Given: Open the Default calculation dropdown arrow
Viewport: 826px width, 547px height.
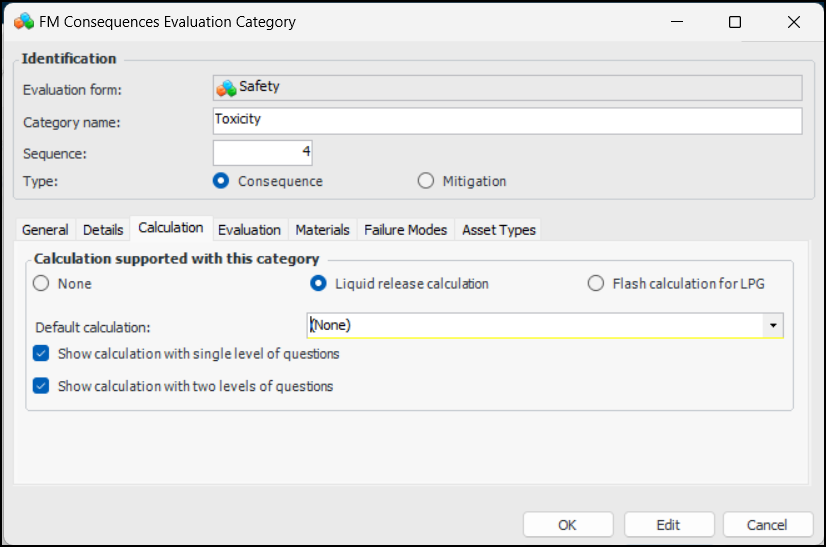Looking at the screenshot, I should pyautogui.click(x=773, y=326).
